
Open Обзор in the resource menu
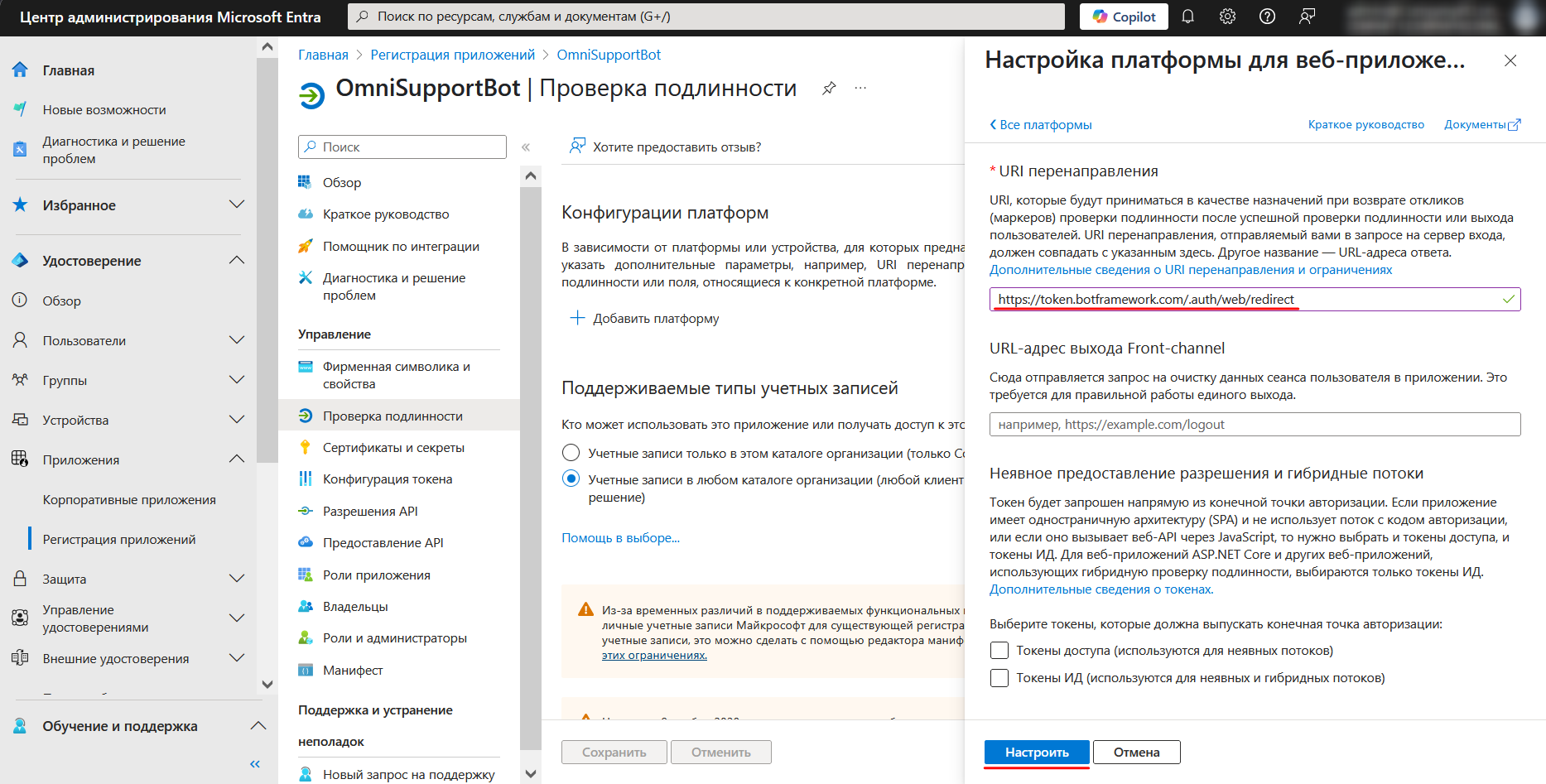pyautogui.click(x=341, y=182)
